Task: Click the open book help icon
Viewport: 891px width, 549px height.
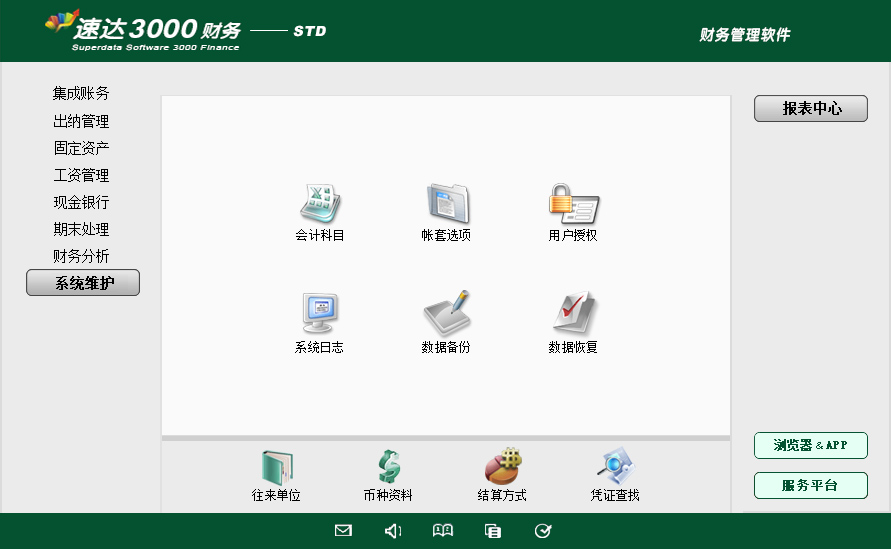Action: point(443,531)
